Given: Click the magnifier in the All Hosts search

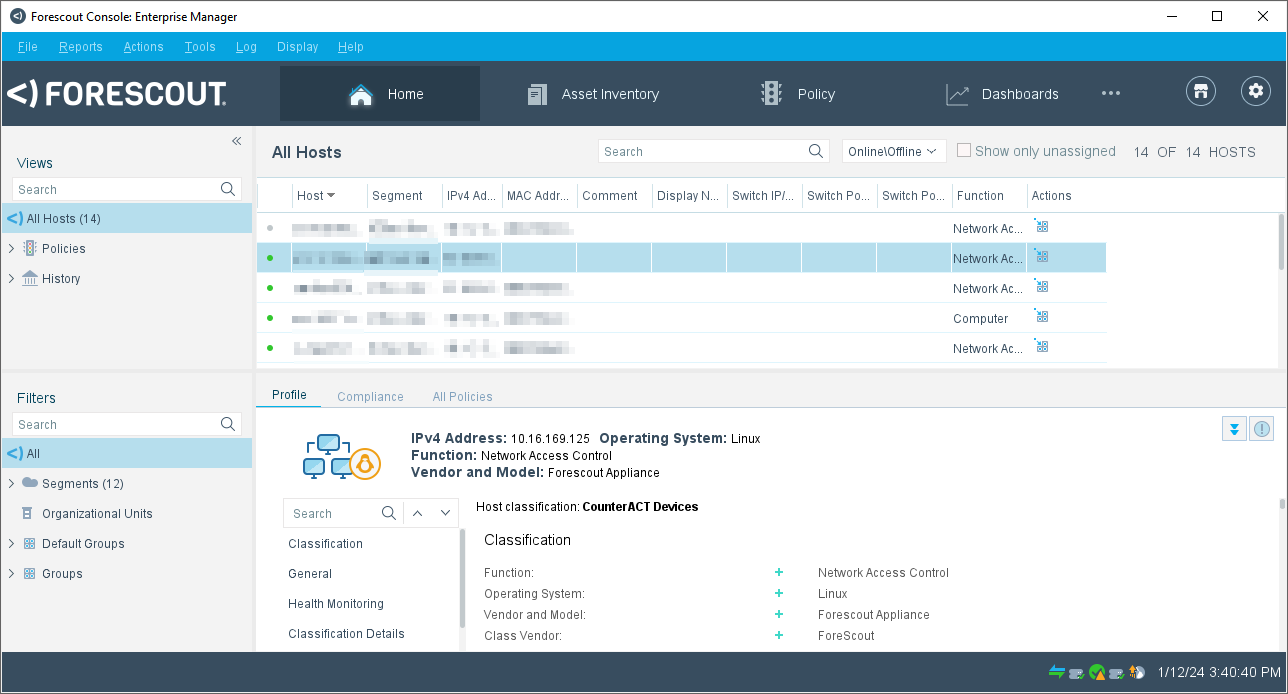Looking at the screenshot, I should tap(817, 151).
